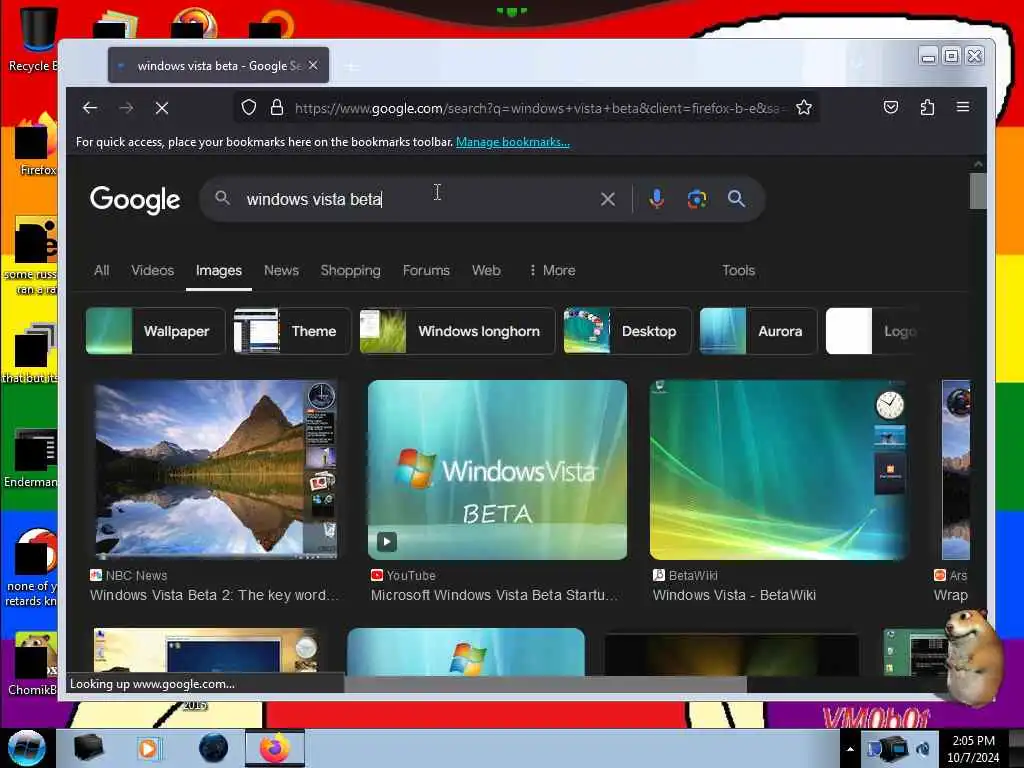Filter images by Aurora chip
This screenshot has height=768, width=1024.
758,331
